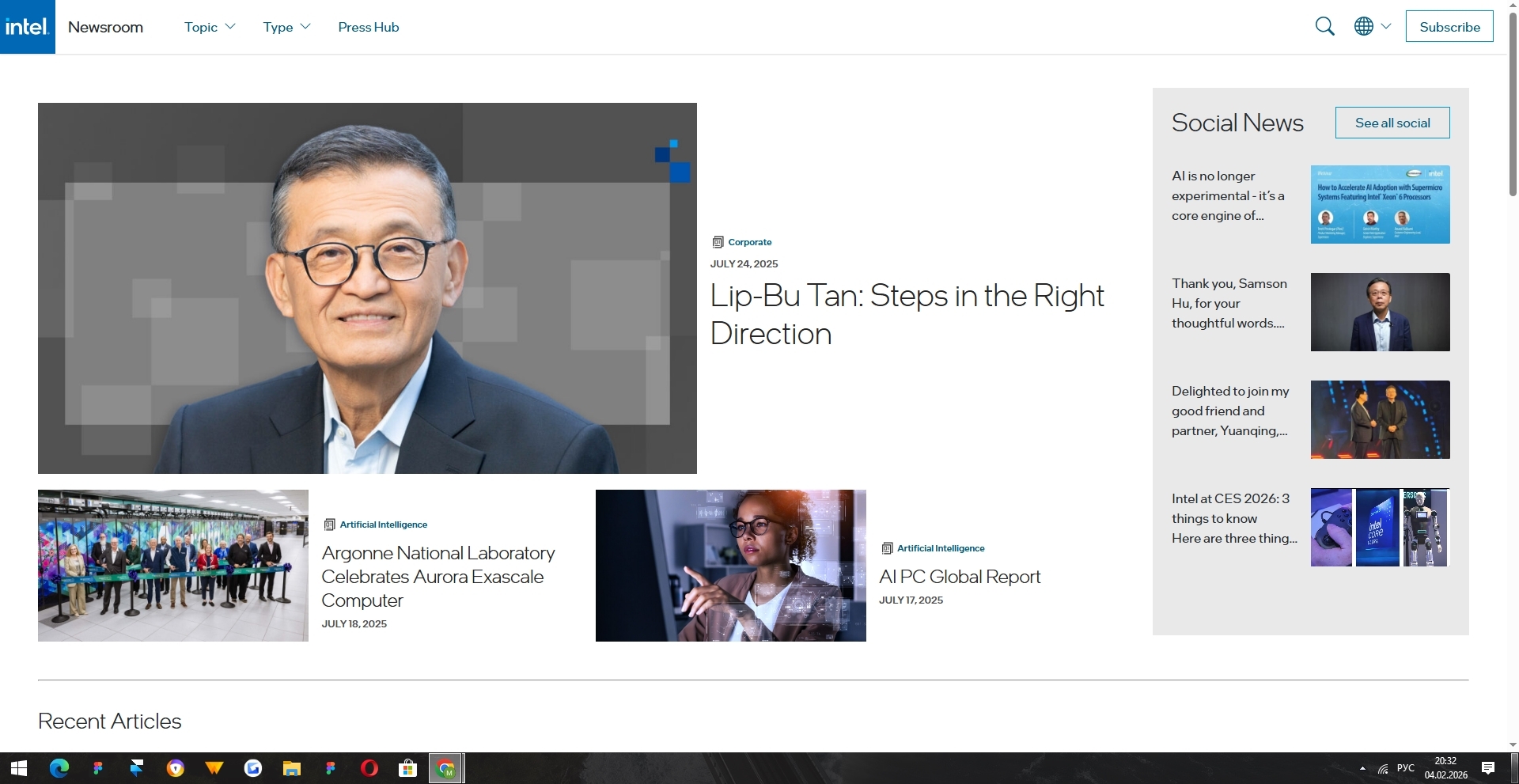Open the Avast Secure Browser taskbar icon
1519x784 pixels.
click(176, 768)
